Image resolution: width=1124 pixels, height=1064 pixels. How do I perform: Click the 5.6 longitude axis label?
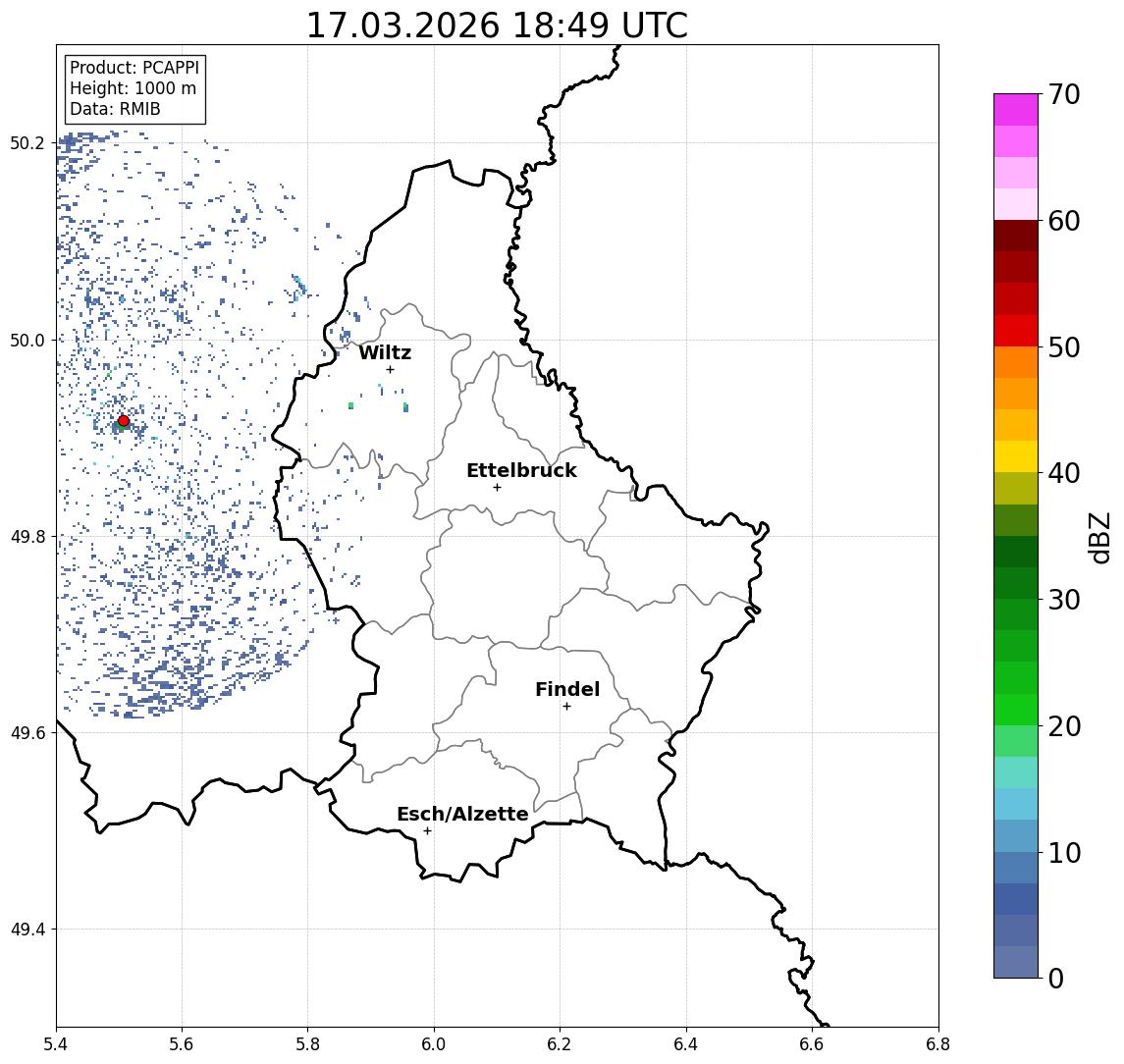pyautogui.click(x=182, y=1044)
